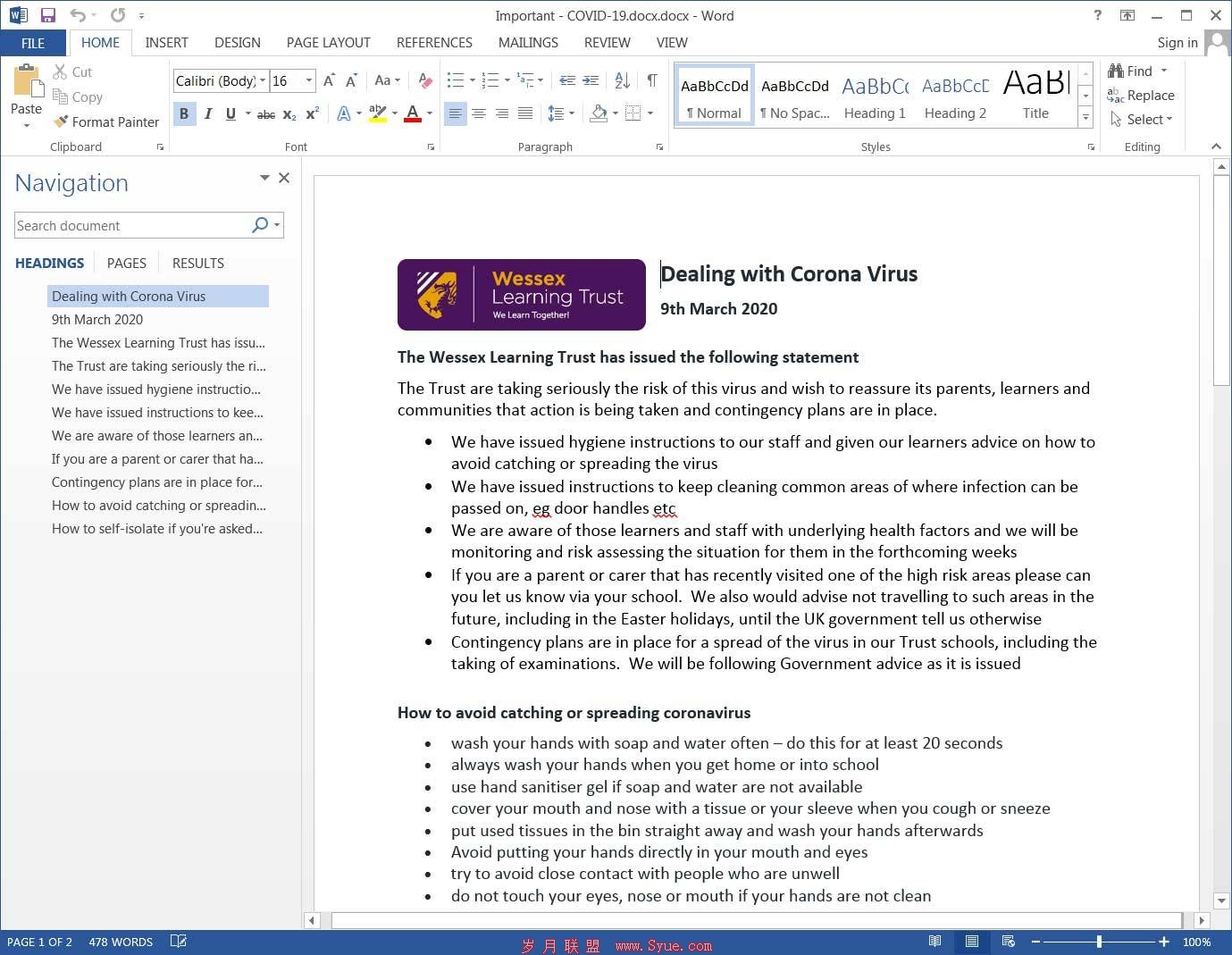Apply bullet list formatting
1232x955 pixels.
[x=455, y=80]
